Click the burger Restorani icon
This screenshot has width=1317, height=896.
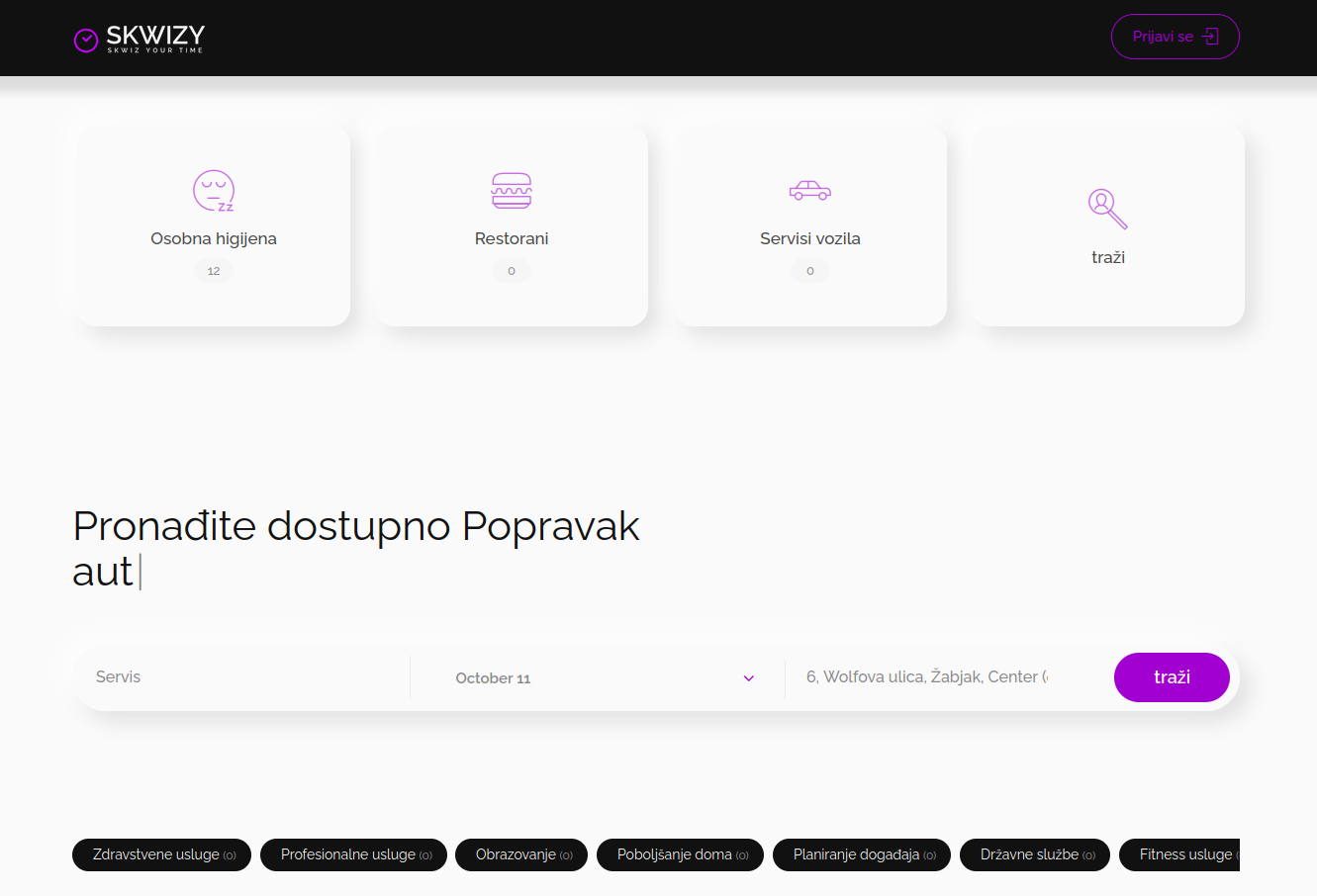(x=512, y=190)
